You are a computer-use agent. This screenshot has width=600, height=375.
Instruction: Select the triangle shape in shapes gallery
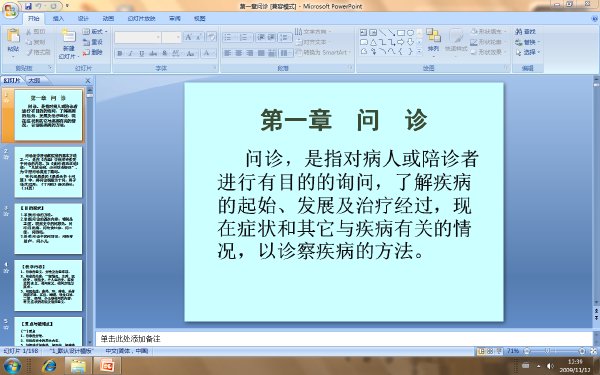pos(373,42)
